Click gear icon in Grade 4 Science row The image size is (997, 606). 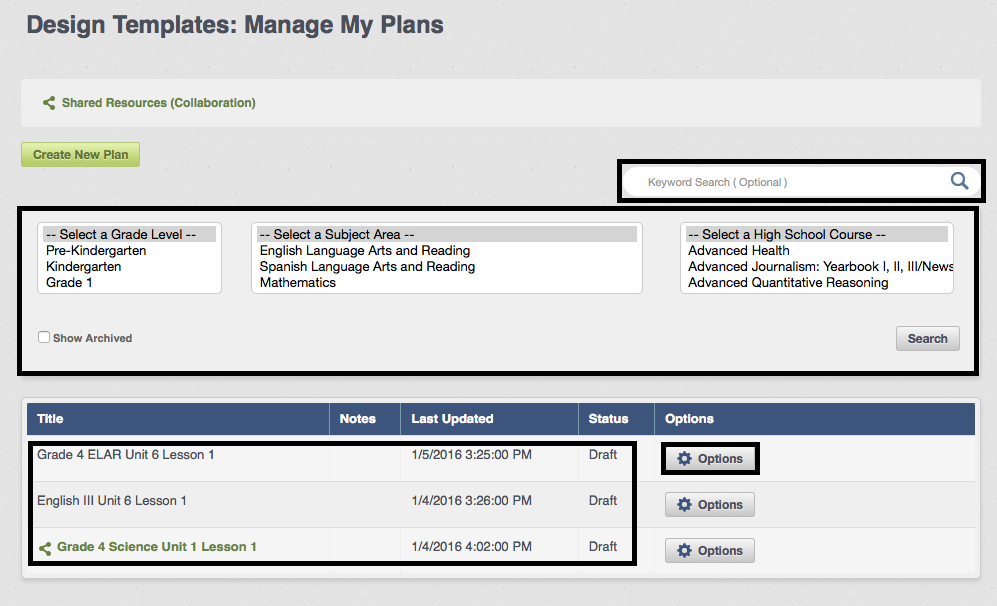(684, 551)
